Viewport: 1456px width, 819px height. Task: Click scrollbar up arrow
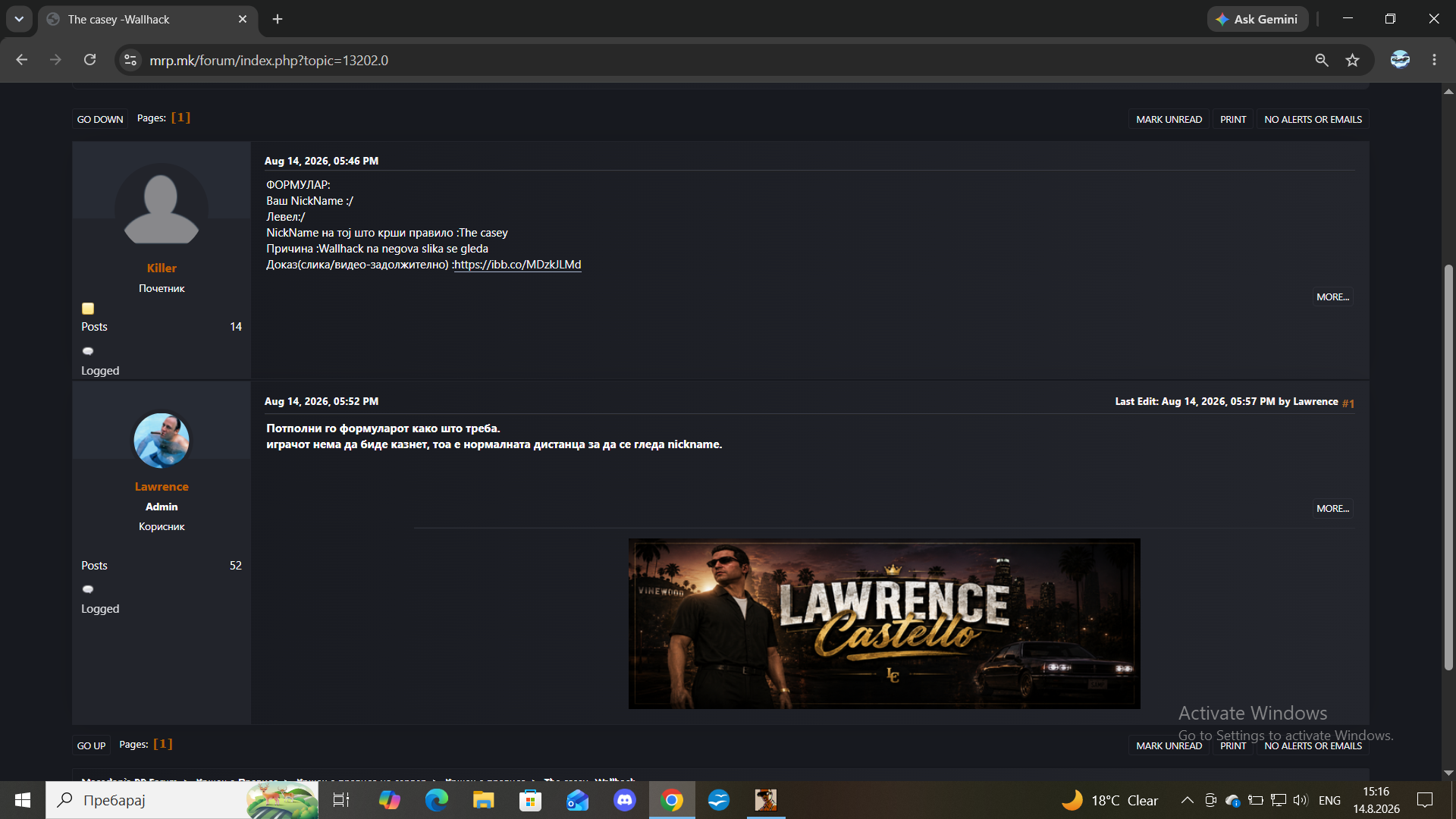tap(1448, 92)
